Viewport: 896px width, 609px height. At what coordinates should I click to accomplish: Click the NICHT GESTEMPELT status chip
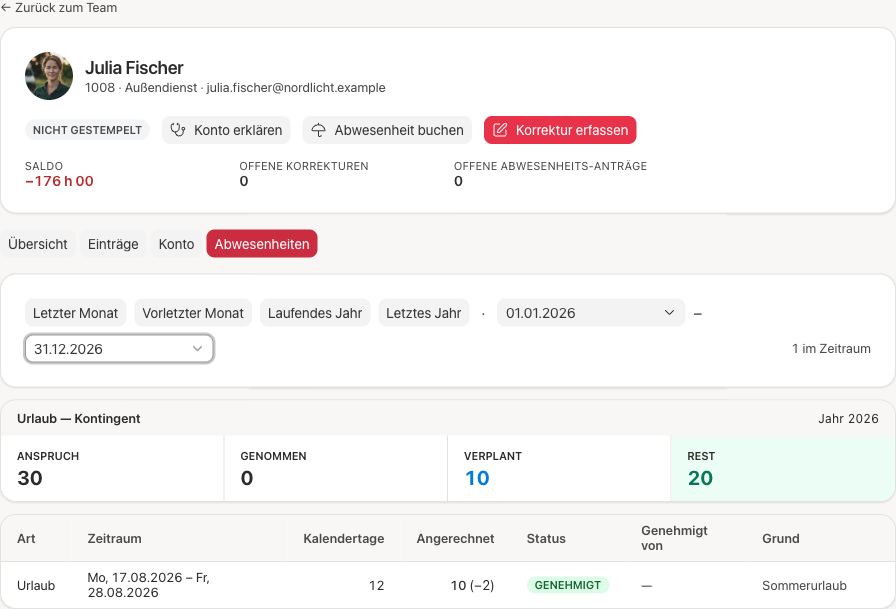coord(87,130)
